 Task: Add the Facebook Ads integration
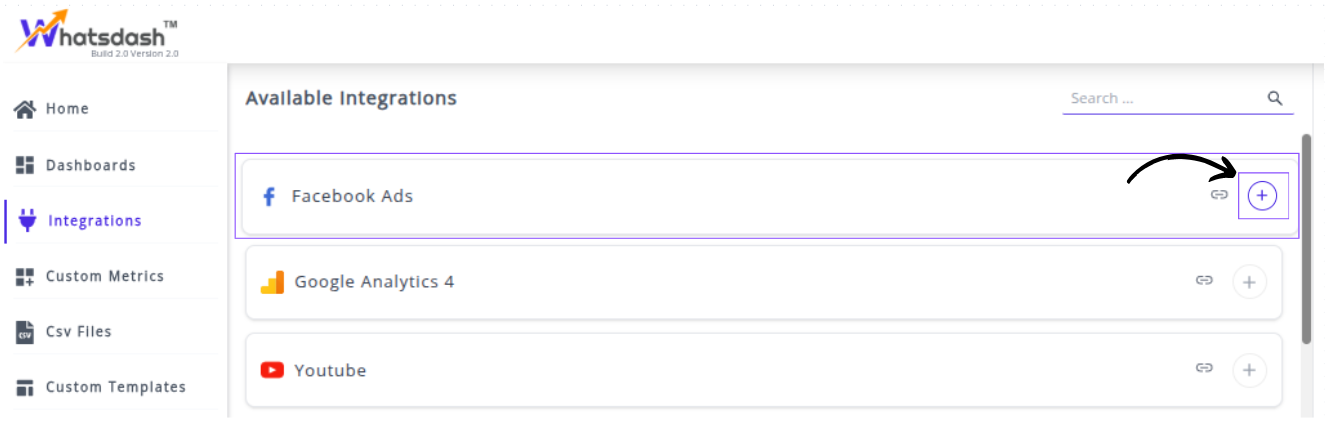point(1263,196)
